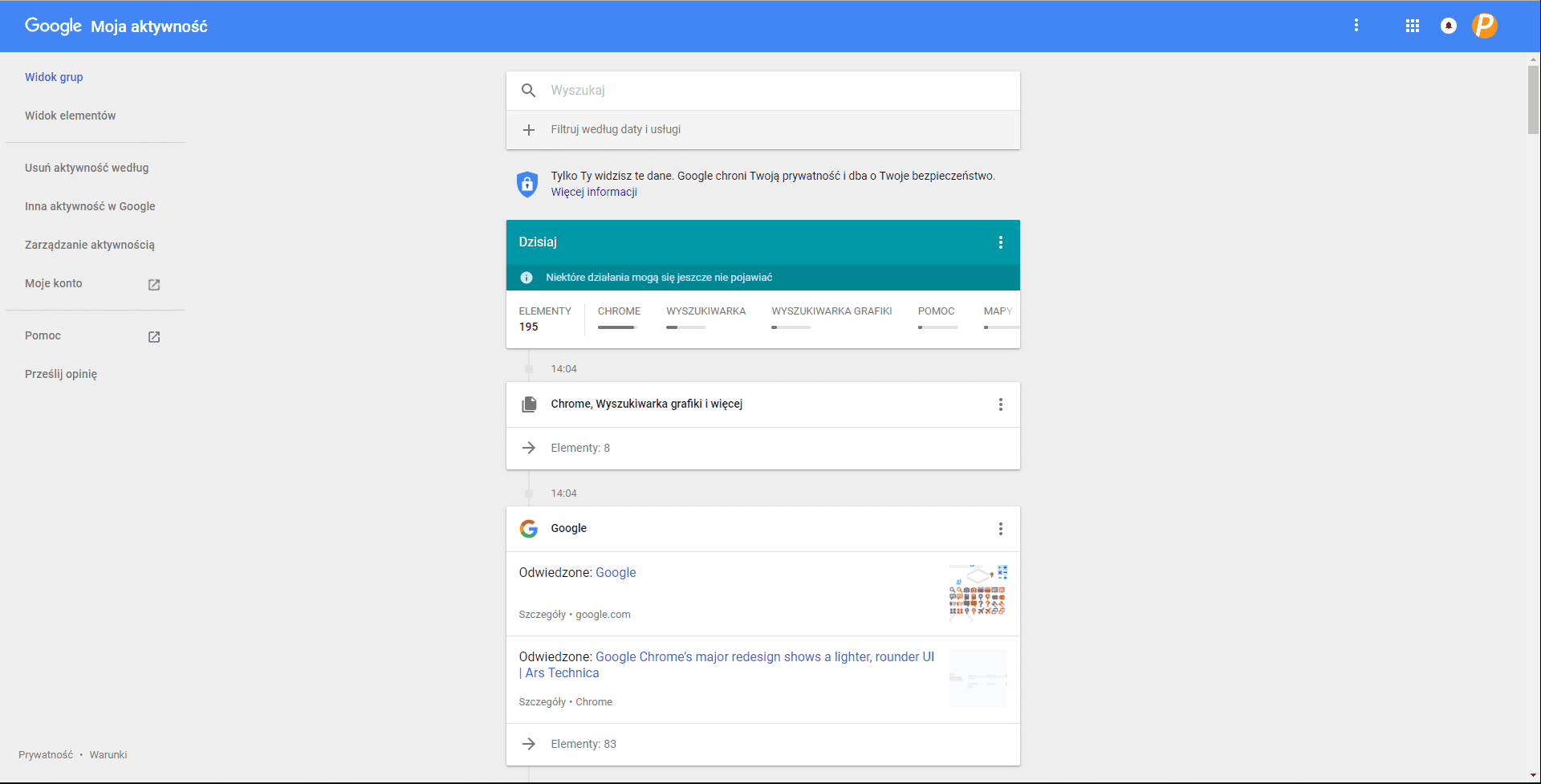Open Pomoc in sidebar
This screenshot has width=1541, height=784.
point(43,335)
